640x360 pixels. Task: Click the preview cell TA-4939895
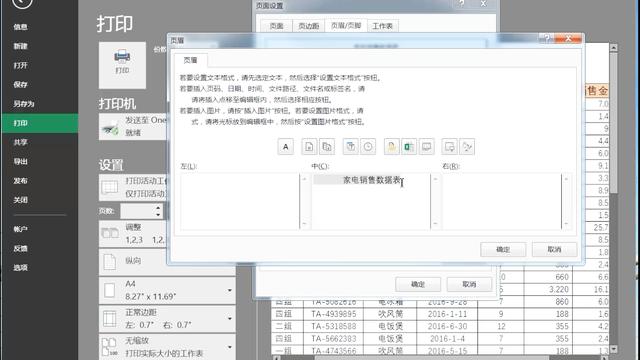point(334,314)
